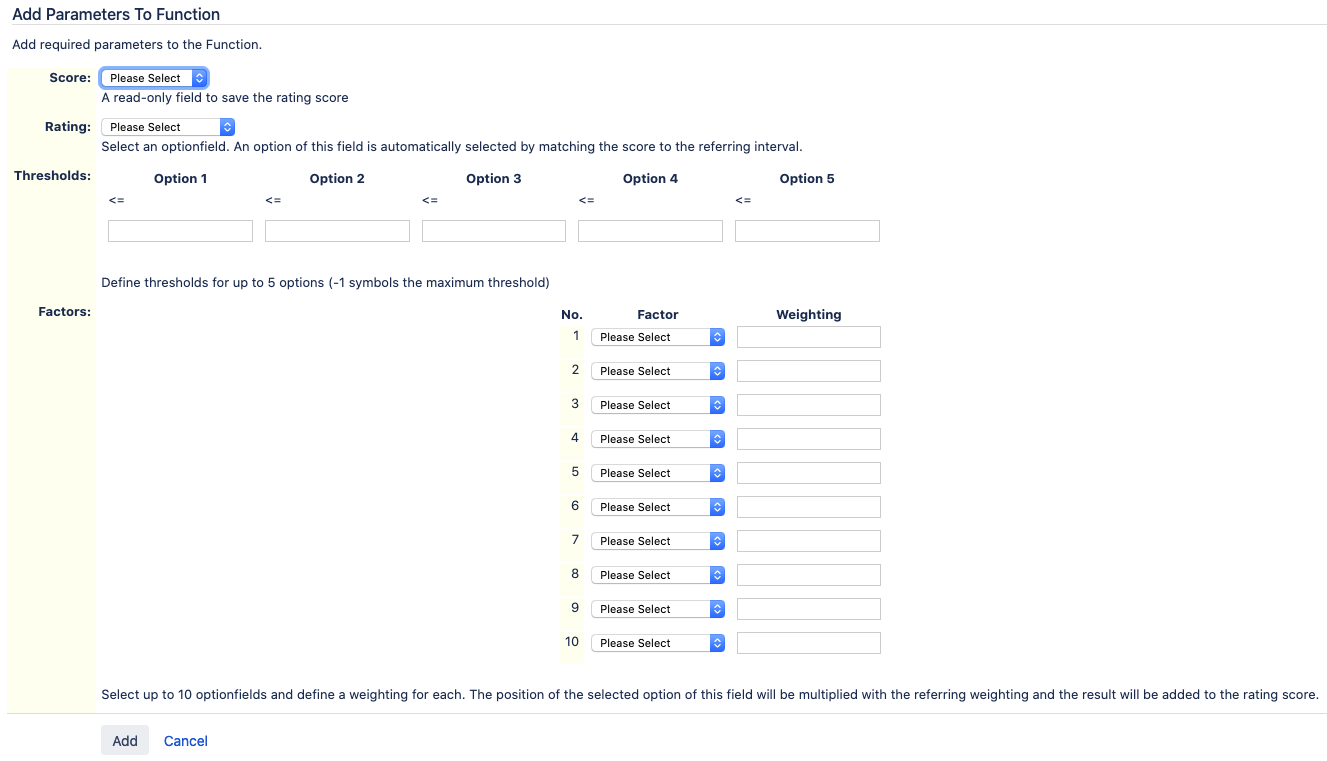The width and height of the screenshot is (1327, 761).
Task: Click the Option 3 threshold input
Action: (494, 231)
